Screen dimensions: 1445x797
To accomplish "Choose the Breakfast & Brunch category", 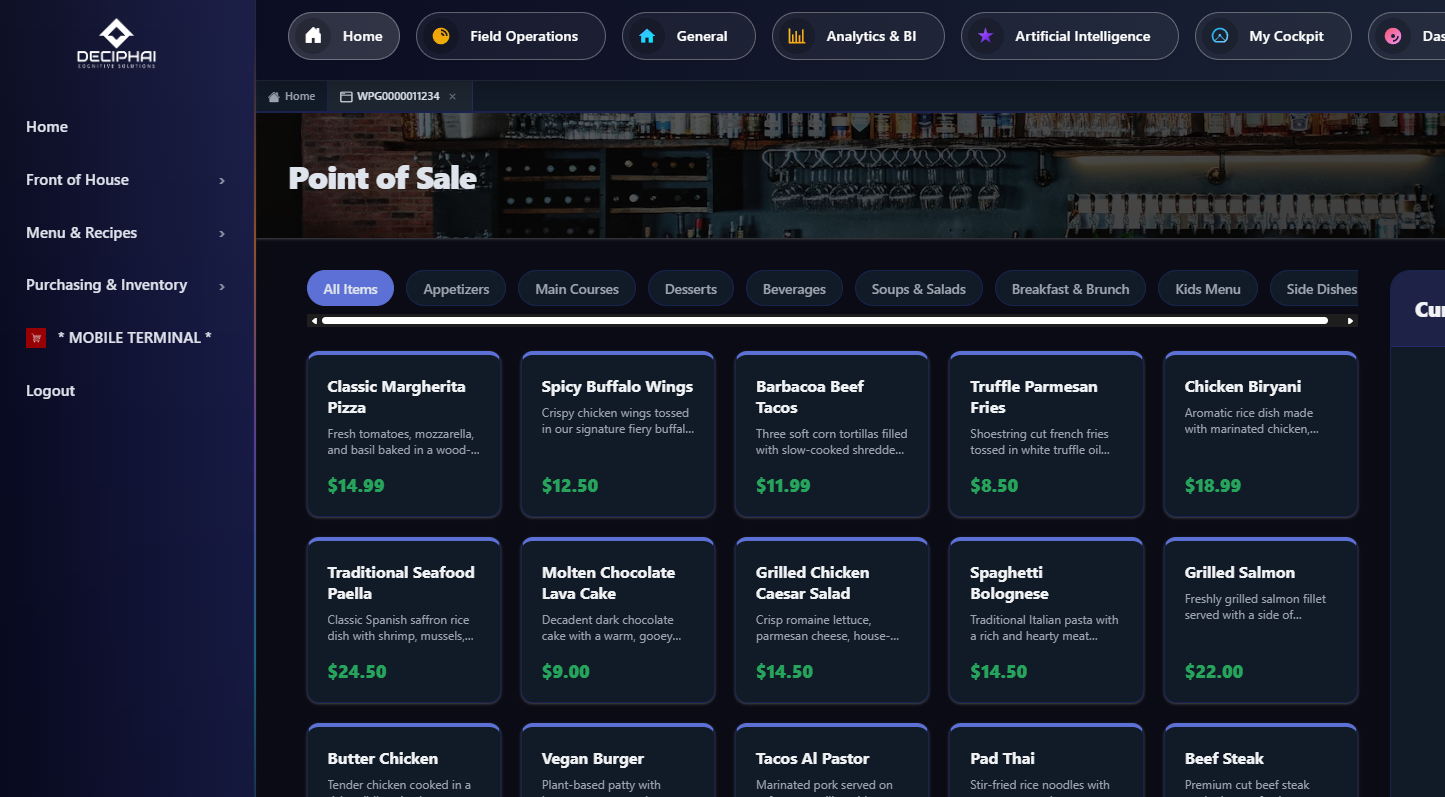I will (x=1070, y=289).
